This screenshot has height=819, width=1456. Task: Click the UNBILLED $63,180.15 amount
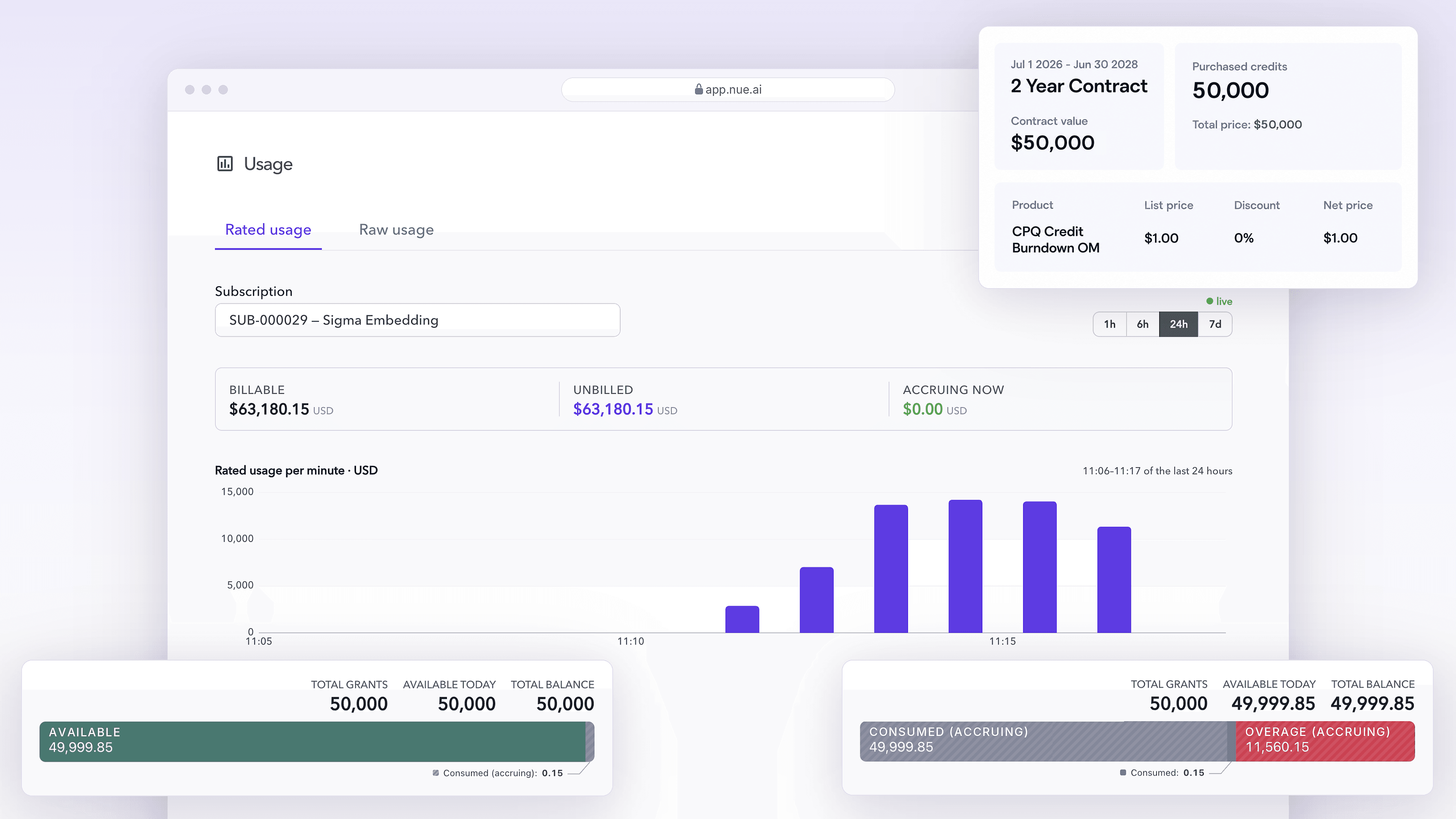point(613,409)
